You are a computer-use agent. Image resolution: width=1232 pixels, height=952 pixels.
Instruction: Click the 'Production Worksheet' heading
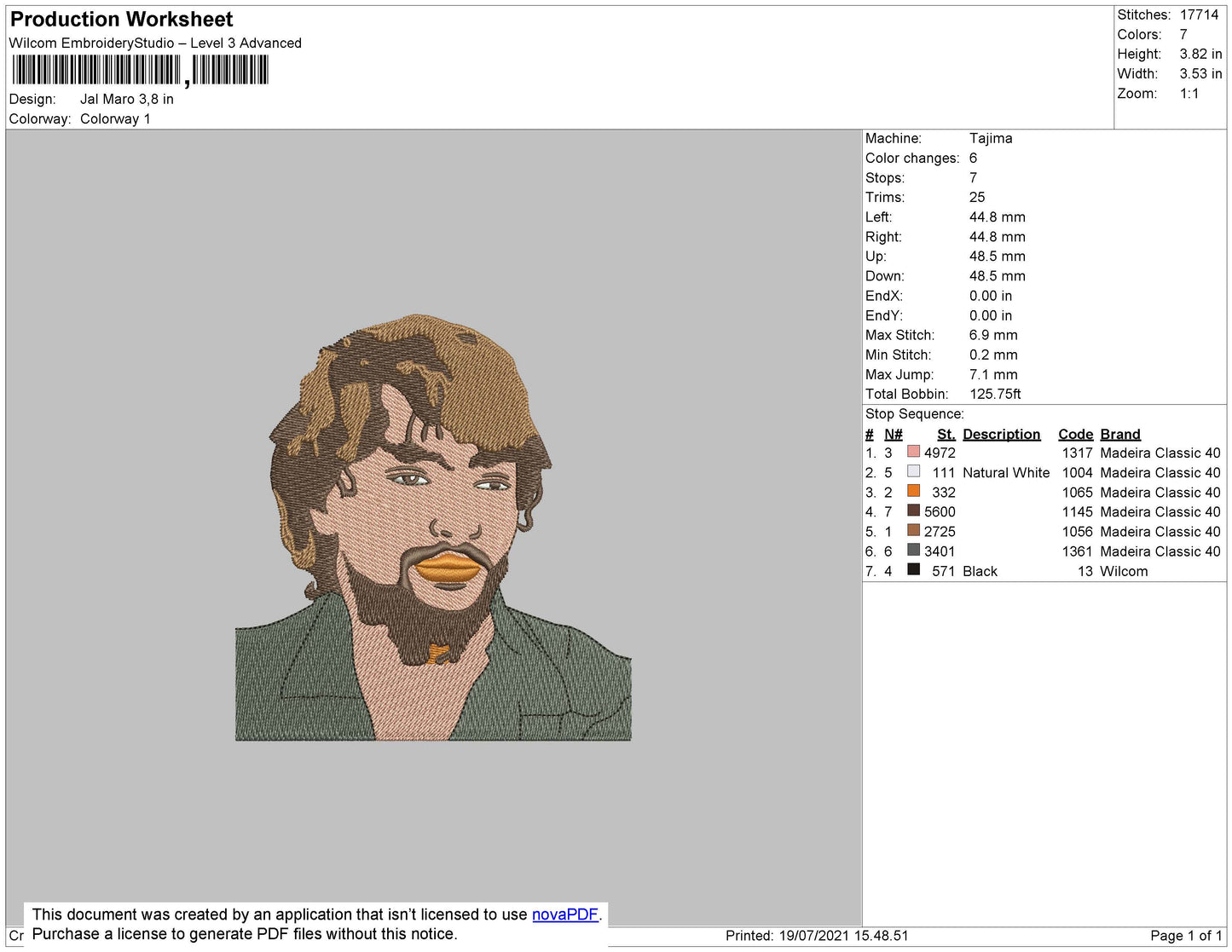pyautogui.click(x=121, y=19)
